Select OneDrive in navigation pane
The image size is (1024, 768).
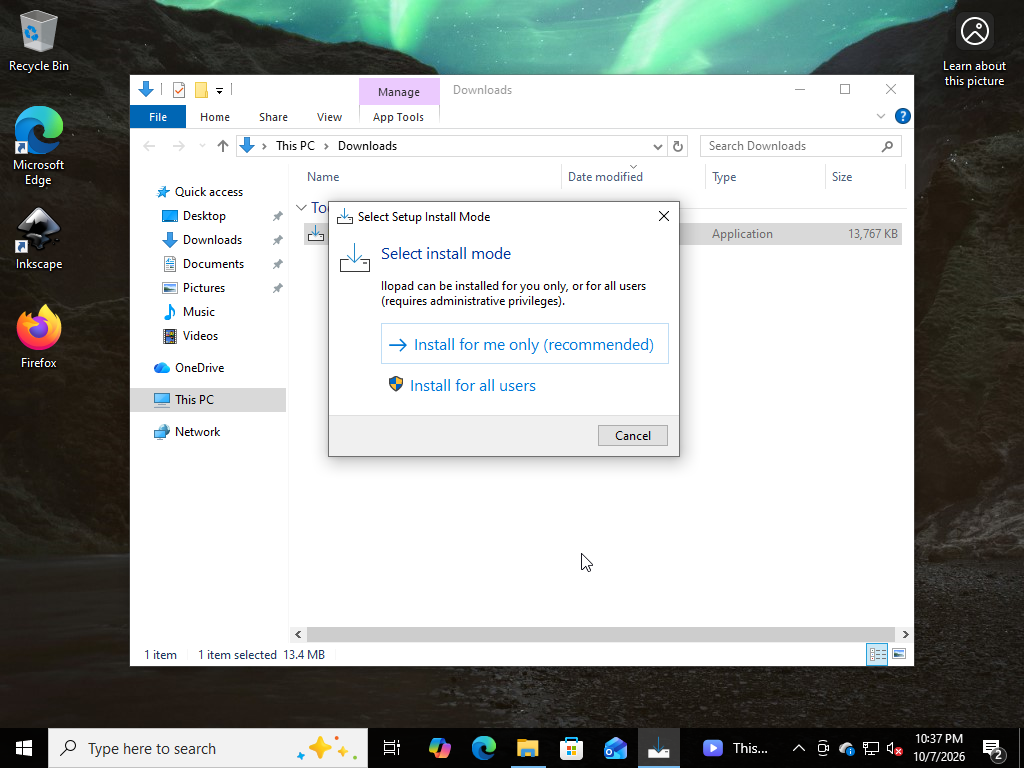coord(199,368)
